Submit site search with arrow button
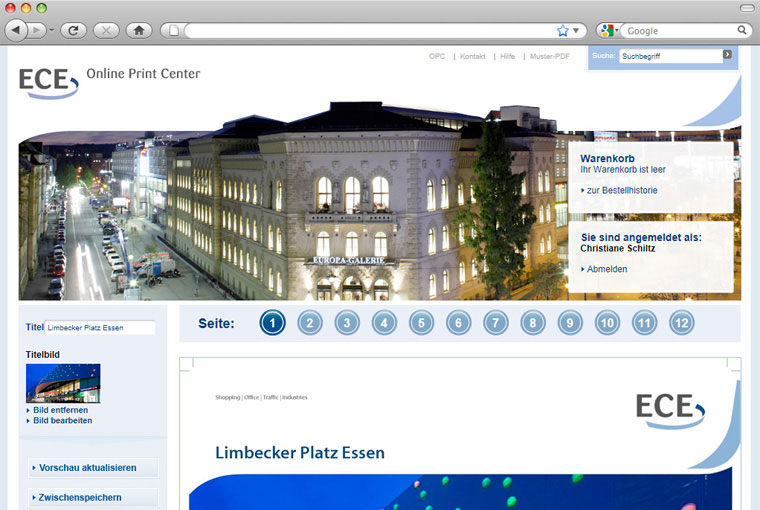 (727, 55)
